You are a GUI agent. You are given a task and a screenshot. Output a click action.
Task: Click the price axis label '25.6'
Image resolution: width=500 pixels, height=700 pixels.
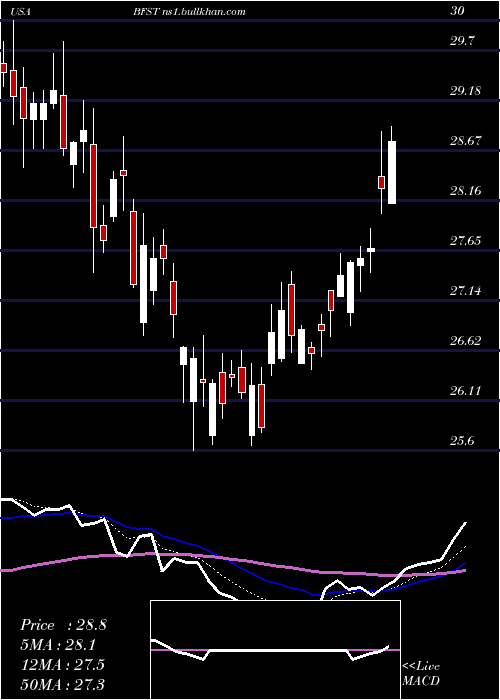tap(462, 441)
